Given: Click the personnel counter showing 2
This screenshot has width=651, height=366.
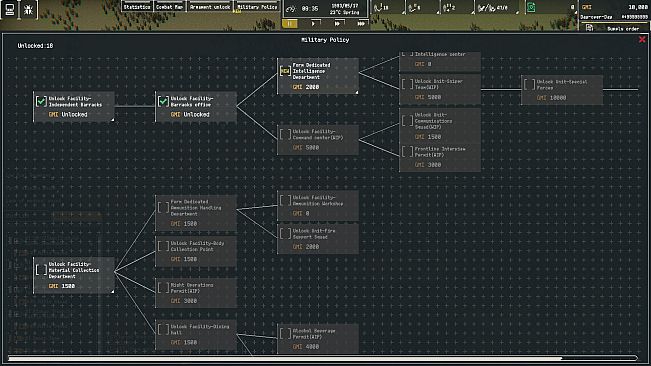Looking at the screenshot, I should click(x=448, y=7).
